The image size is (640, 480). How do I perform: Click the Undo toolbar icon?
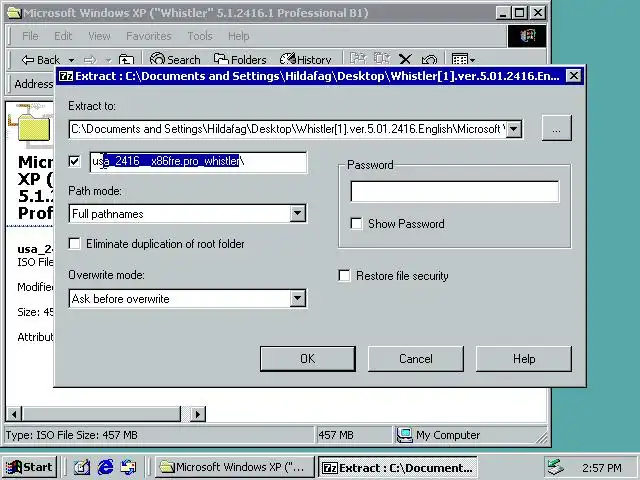(x=429, y=60)
